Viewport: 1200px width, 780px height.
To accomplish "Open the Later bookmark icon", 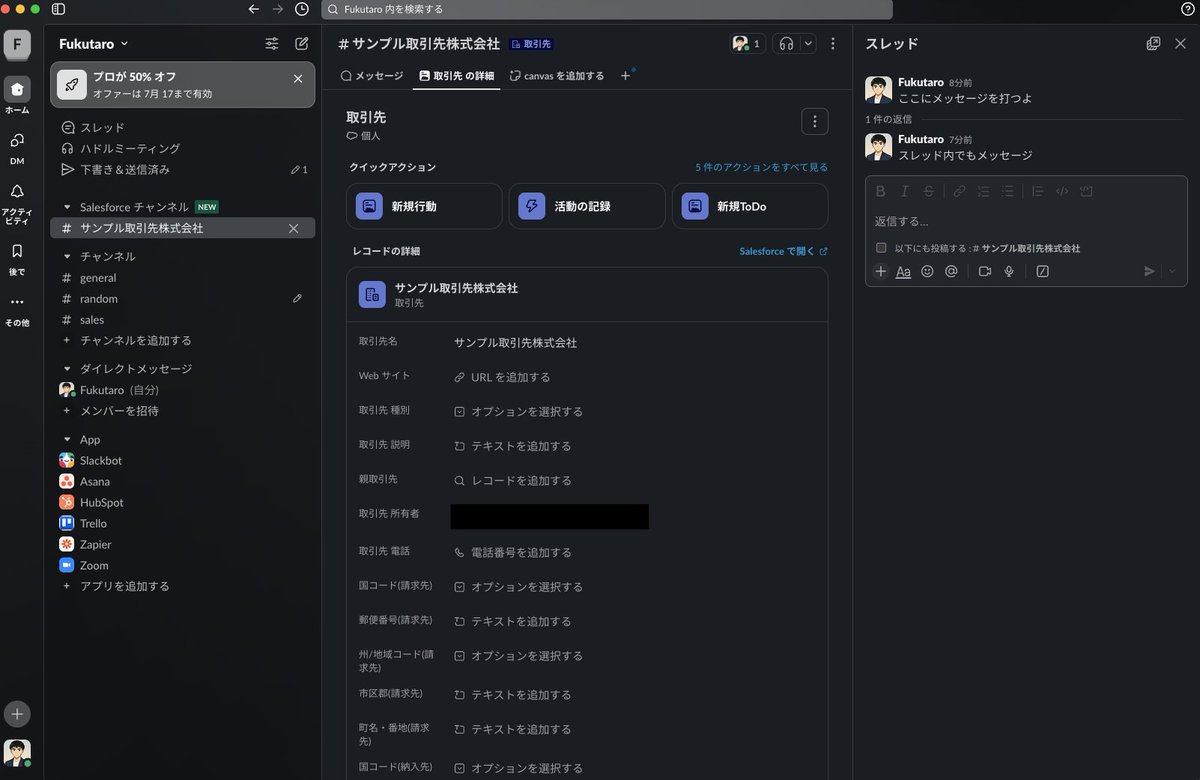I will tap(17, 251).
